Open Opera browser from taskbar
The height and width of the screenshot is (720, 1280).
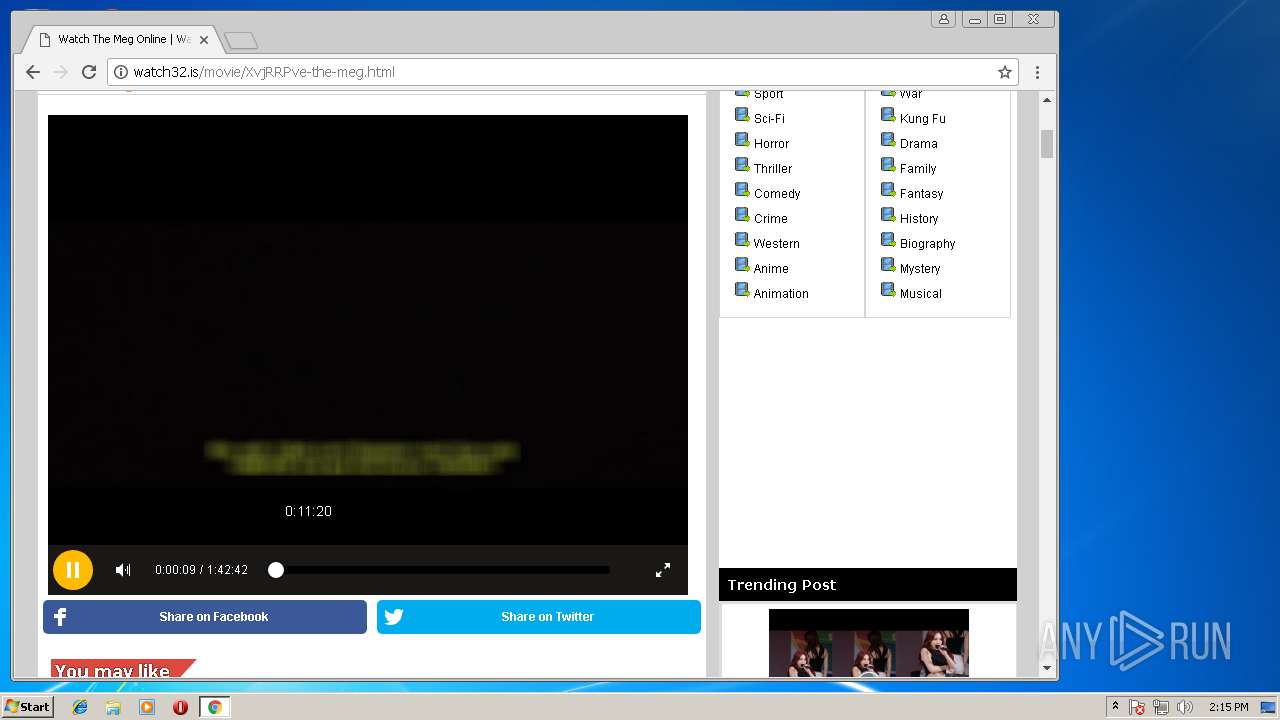coord(180,707)
